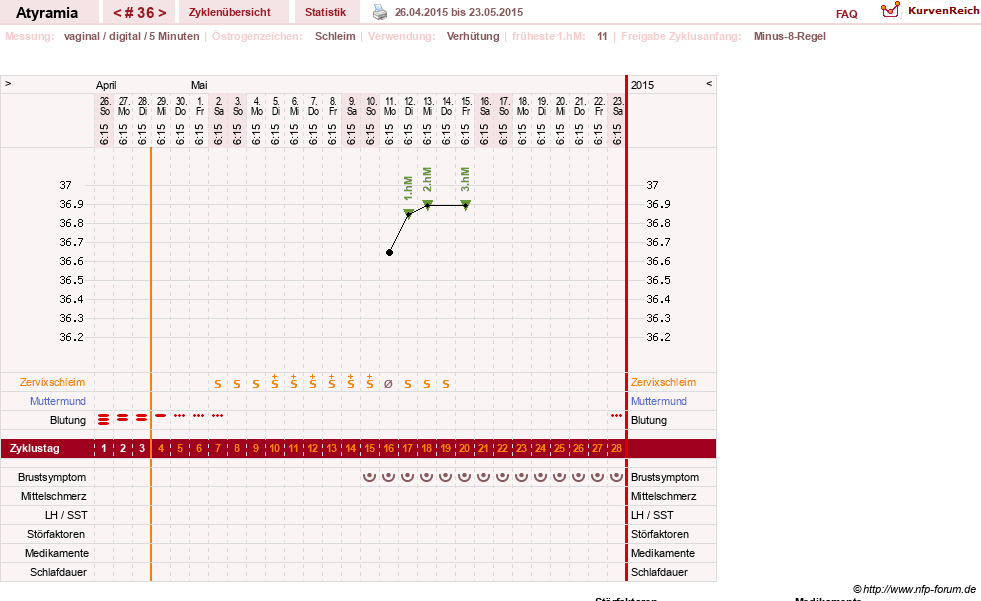
Task: Open the Statistik tab
Action: pos(325,12)
